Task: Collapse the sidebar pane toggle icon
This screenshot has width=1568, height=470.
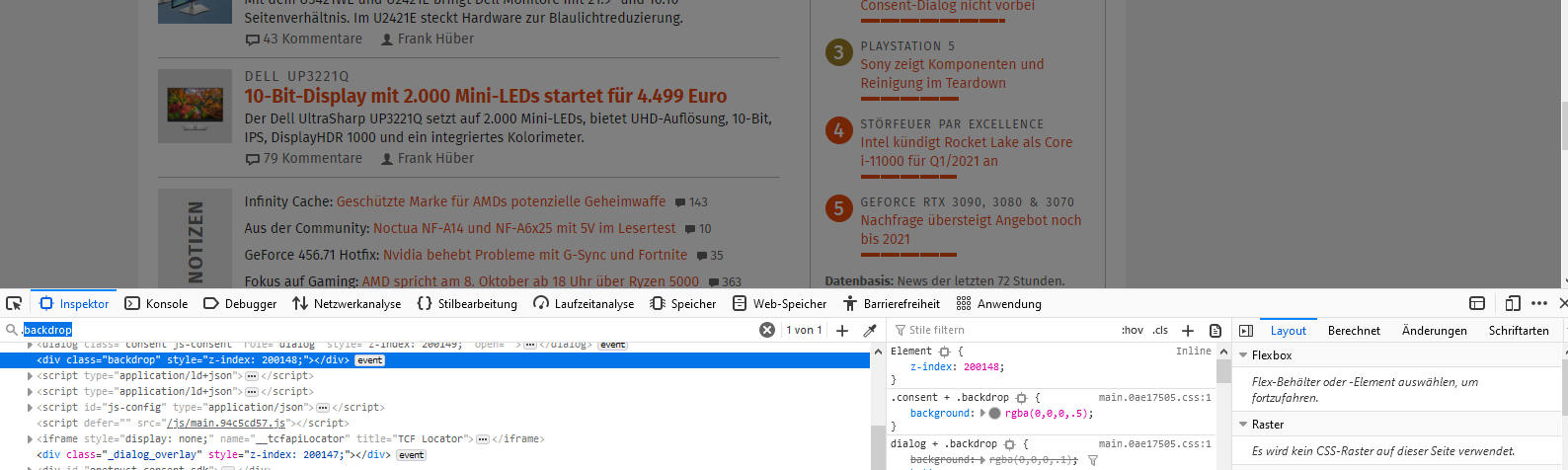Action: click(x=1246, y=331)
